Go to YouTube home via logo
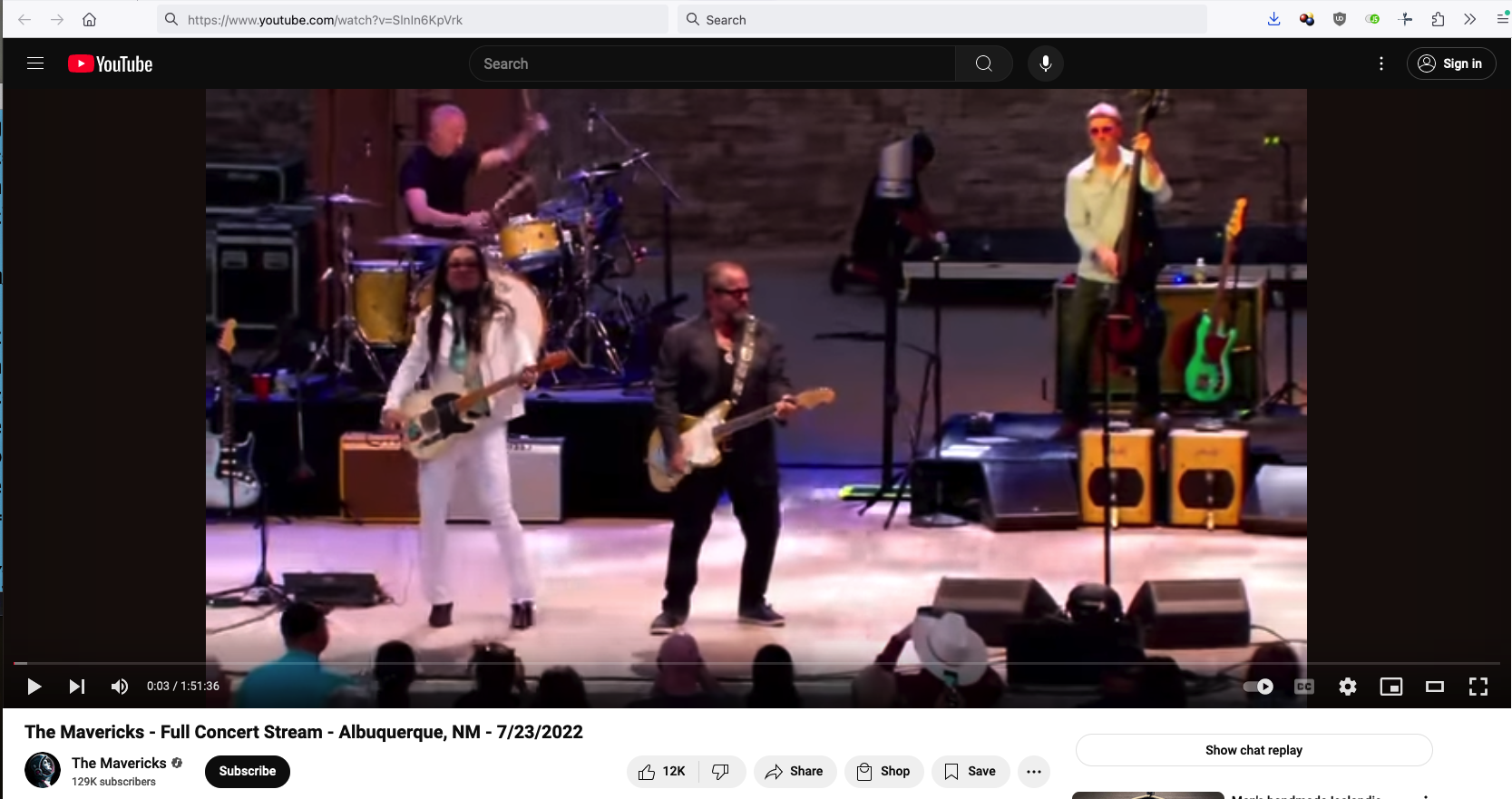 (x=111, y=63)
